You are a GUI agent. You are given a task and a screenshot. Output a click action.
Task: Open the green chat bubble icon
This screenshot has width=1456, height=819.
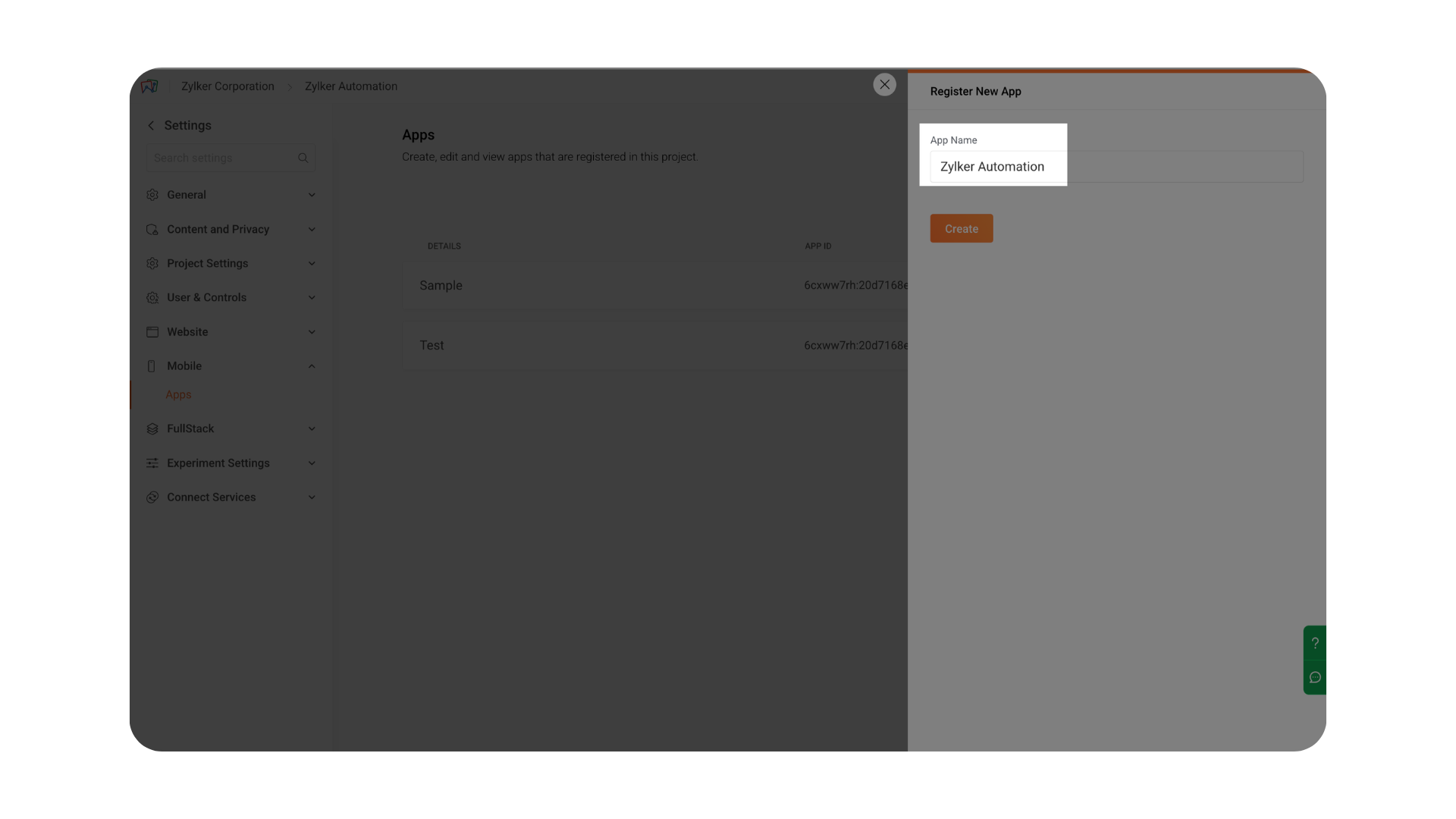[1315, 677]
